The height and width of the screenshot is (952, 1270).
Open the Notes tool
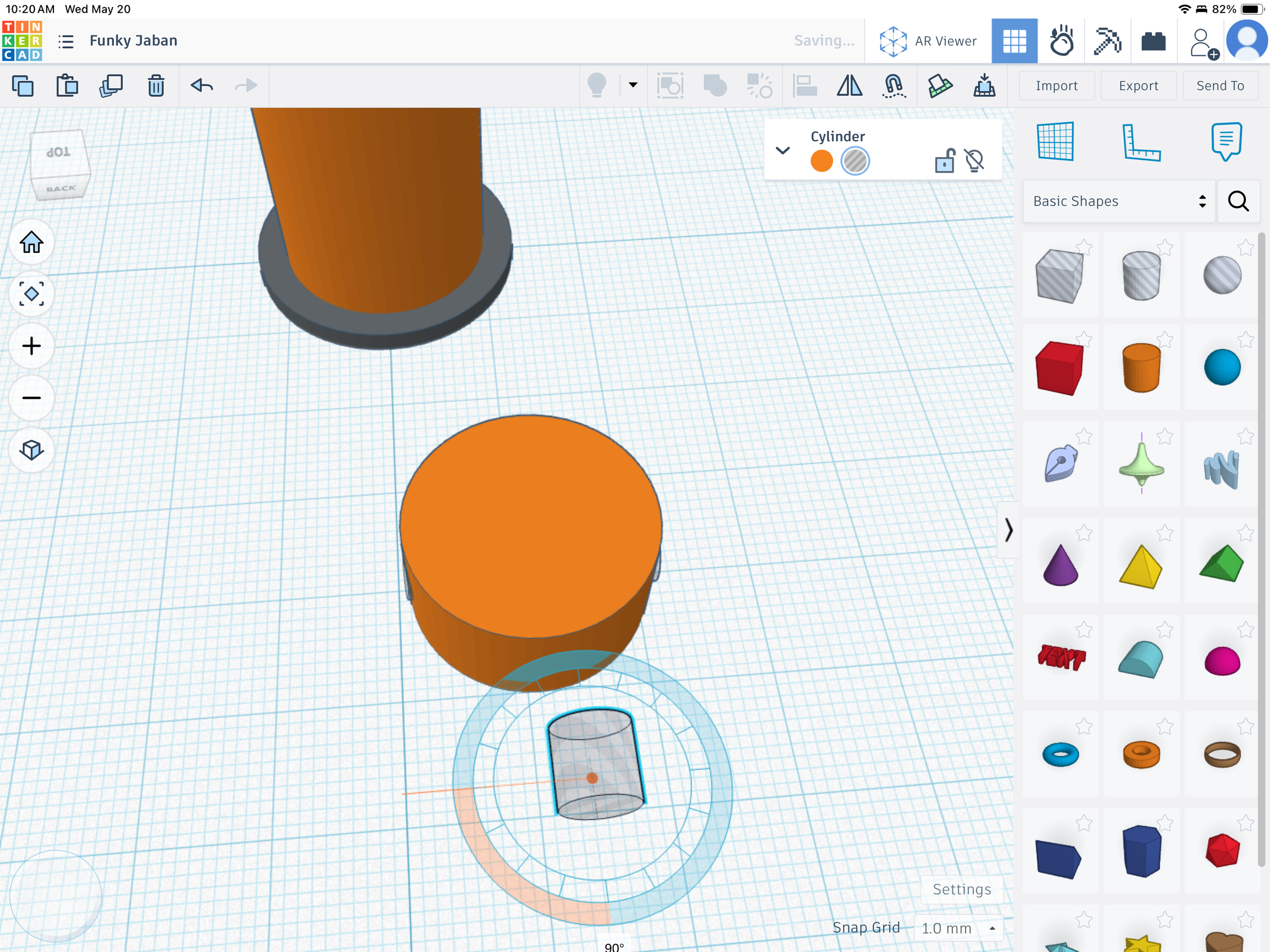[x=1227, y=142]
